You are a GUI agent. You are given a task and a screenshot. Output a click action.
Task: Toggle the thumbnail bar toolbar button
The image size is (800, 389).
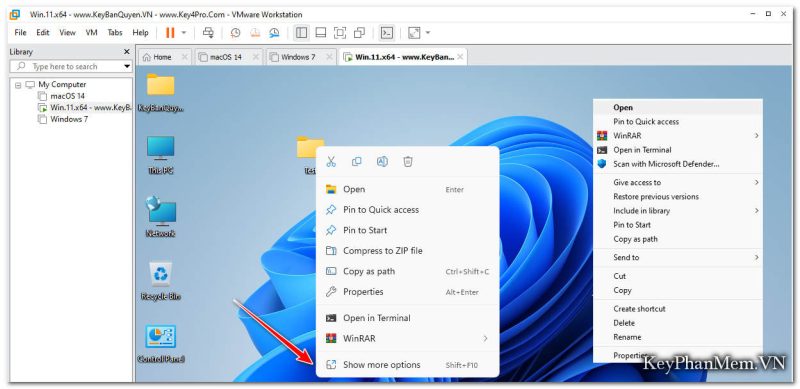click(321, 33)
